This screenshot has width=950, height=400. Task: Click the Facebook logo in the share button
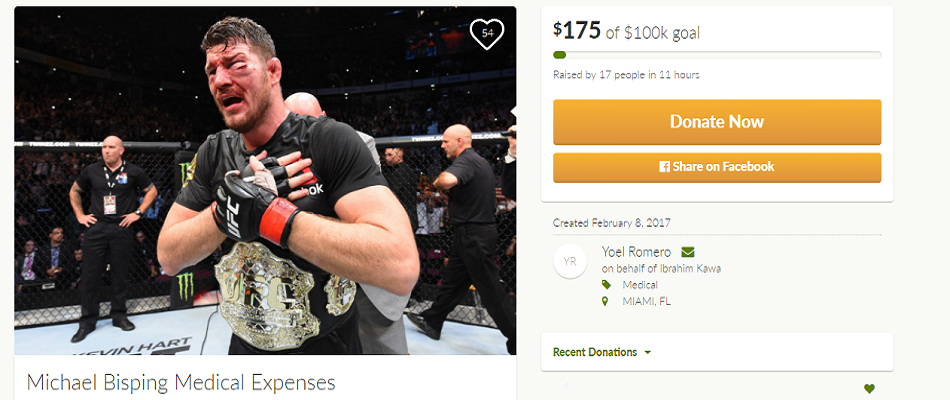pos(665,167)
